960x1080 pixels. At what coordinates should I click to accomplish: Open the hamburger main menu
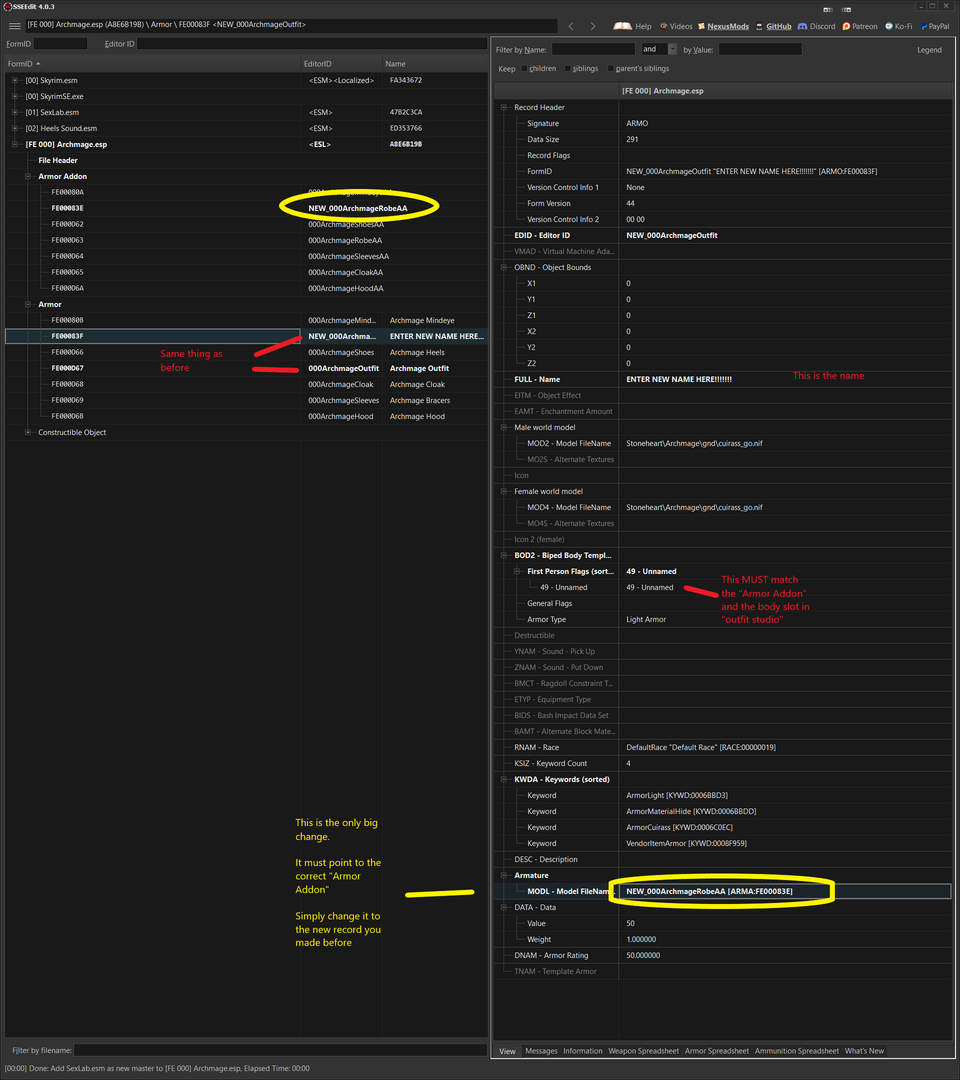point(14,25)
